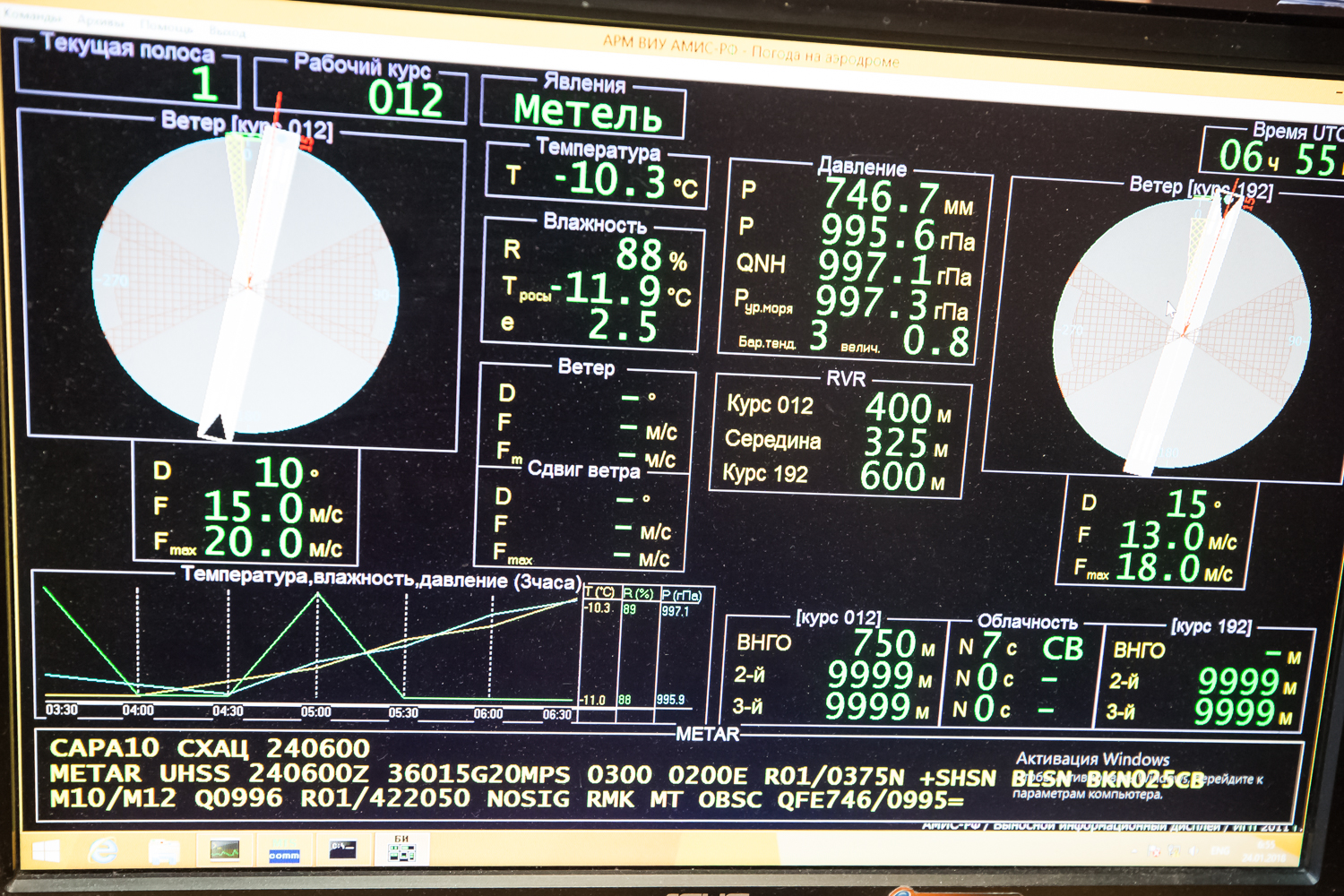
Task: Open File Explorer in the taskbar
Action: click(x=164, y=851)
